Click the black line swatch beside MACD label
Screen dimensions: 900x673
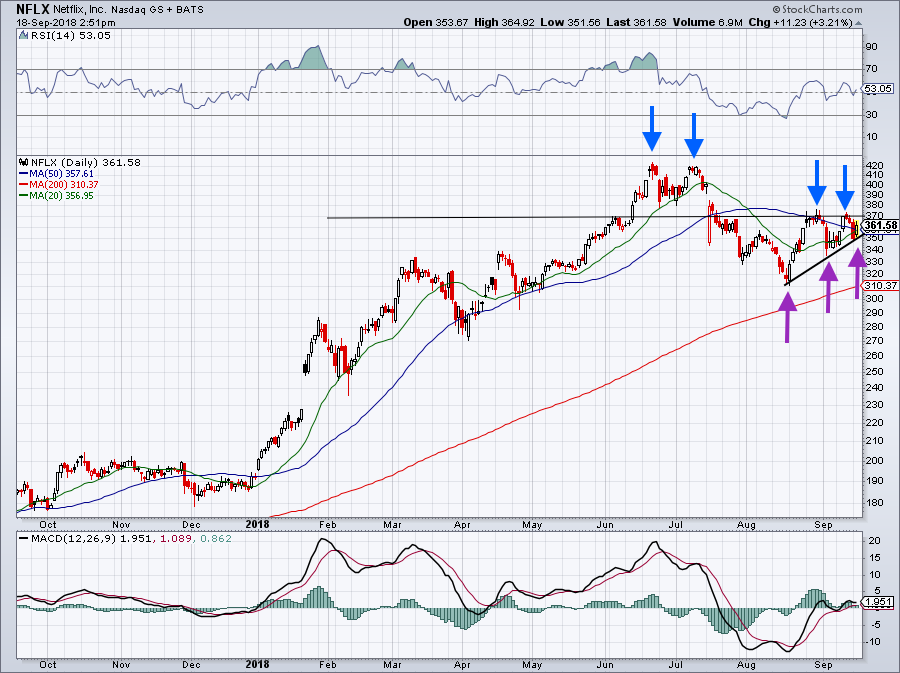[x=24, y=539]
